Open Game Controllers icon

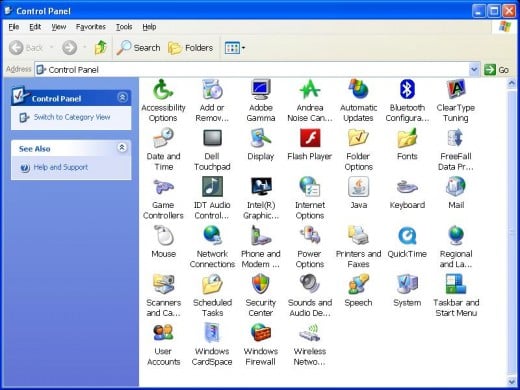tap(163, 187)
